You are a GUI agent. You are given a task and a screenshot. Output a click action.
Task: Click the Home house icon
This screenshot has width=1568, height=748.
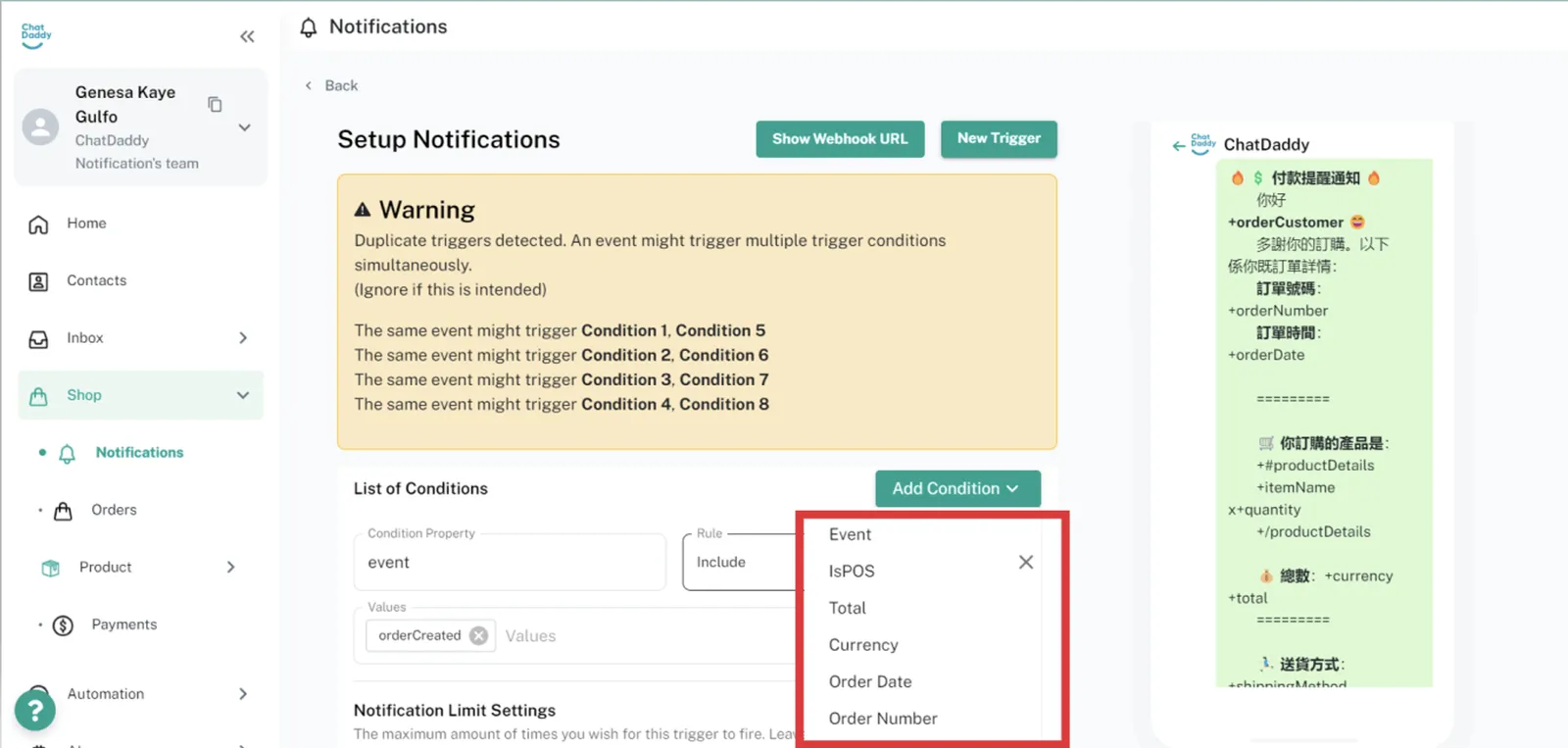coord(38,224)
